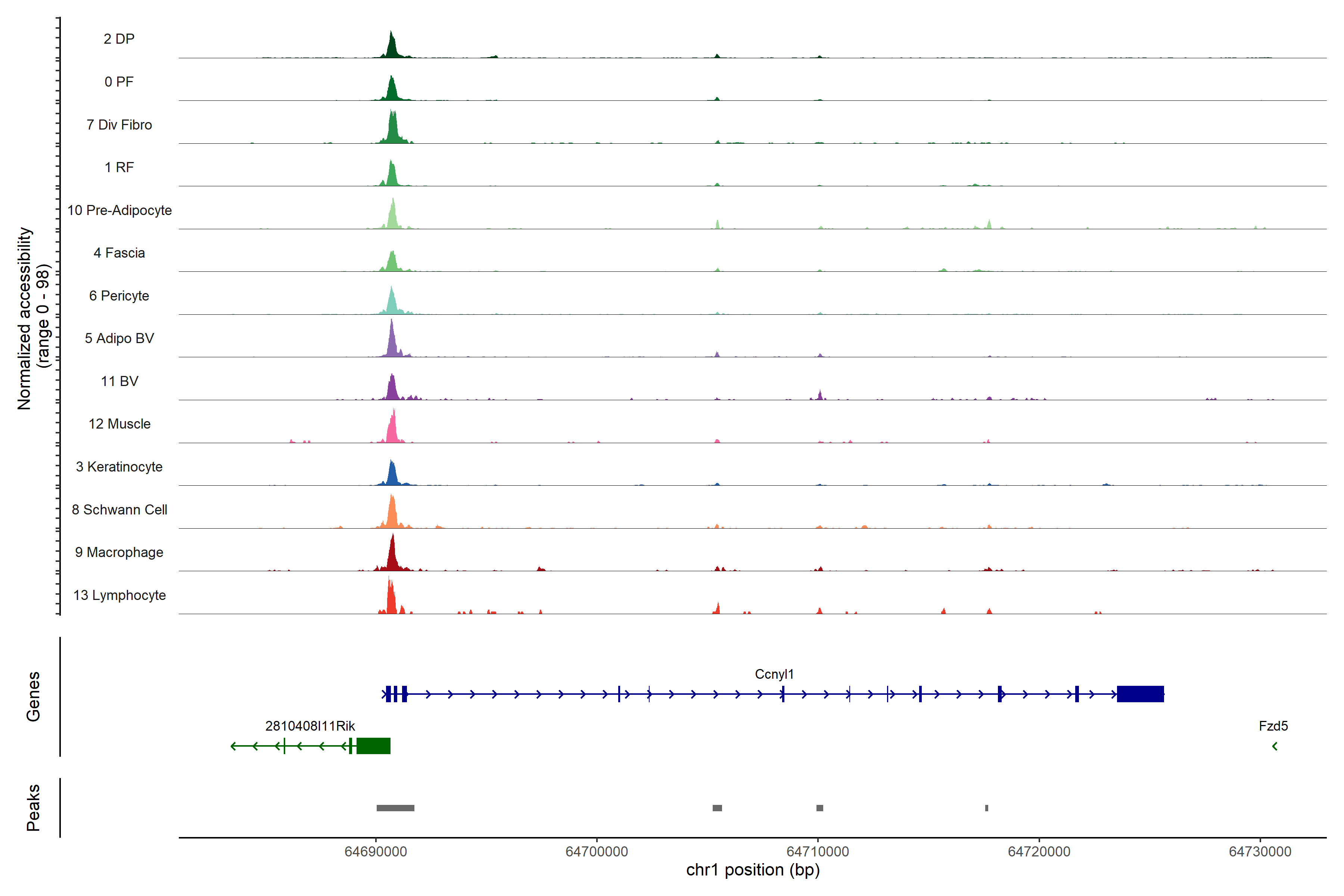Click the 2810408I11Rik gene label
The image size is (1344, 896).
[x=310, y=726]
